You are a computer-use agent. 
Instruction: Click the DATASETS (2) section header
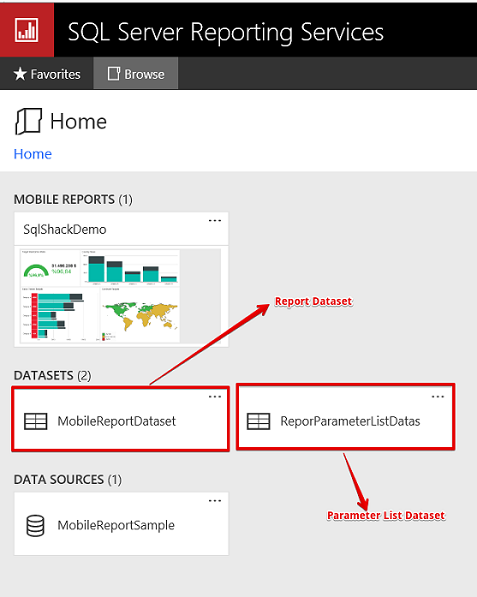pyautogui.click(x=53, y=376)
